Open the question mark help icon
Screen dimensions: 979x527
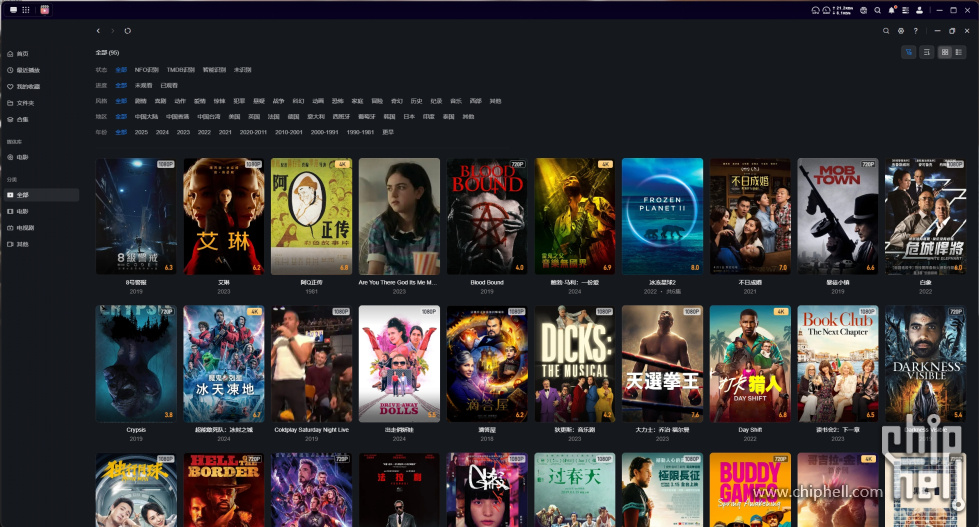click(915, 31)
